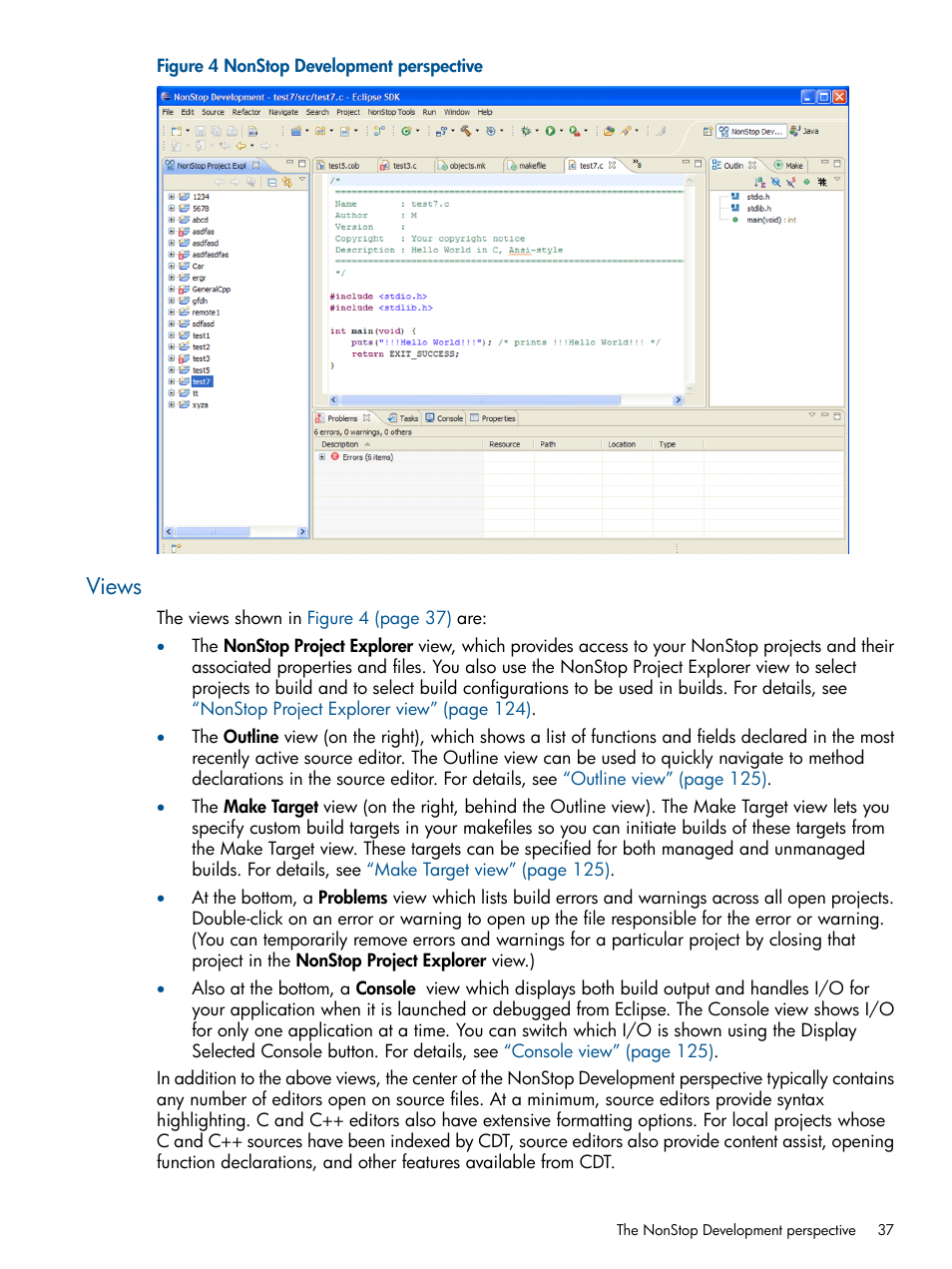Close the Problems view tab
The image size is (952, 1269).
point(366,418)
